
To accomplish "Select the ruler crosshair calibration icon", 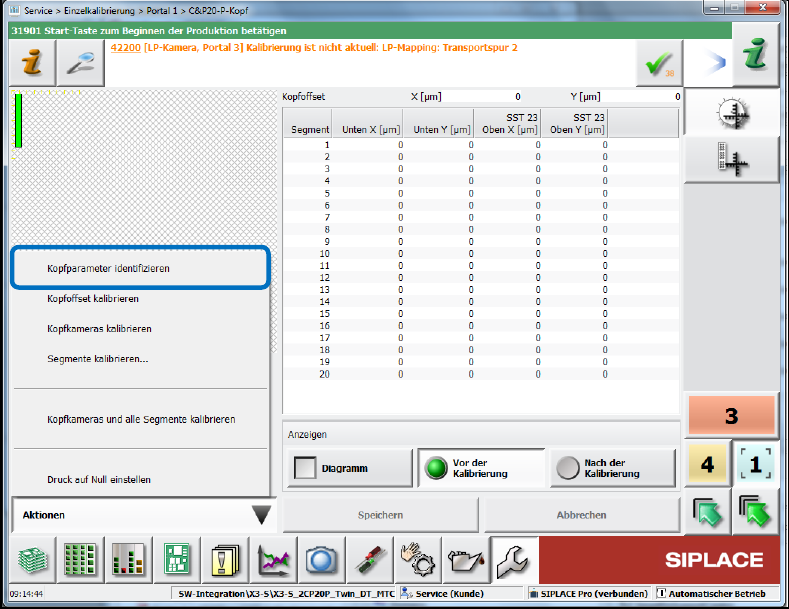I will [x=732, y=159].
